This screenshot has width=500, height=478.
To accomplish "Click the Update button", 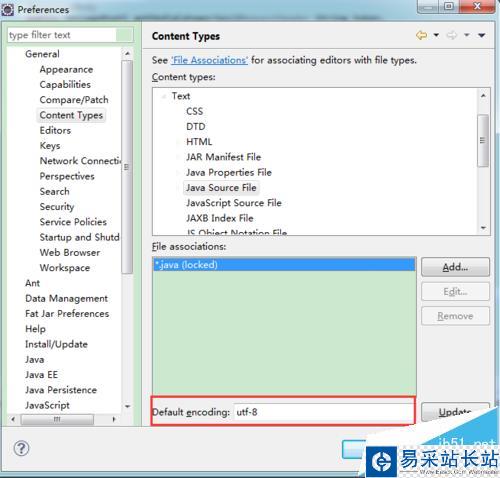I will [x=455, y=412].
